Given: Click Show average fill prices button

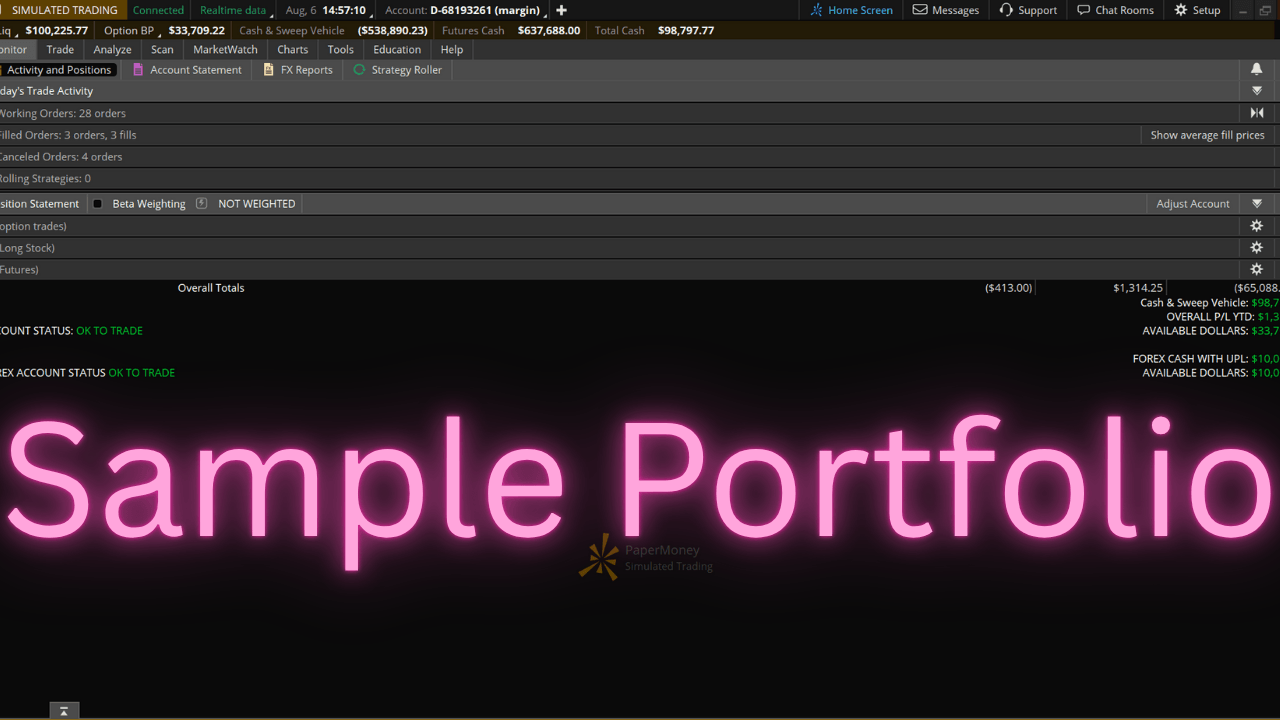Looking at the screenshot, I should click(x=1207, y=135).
